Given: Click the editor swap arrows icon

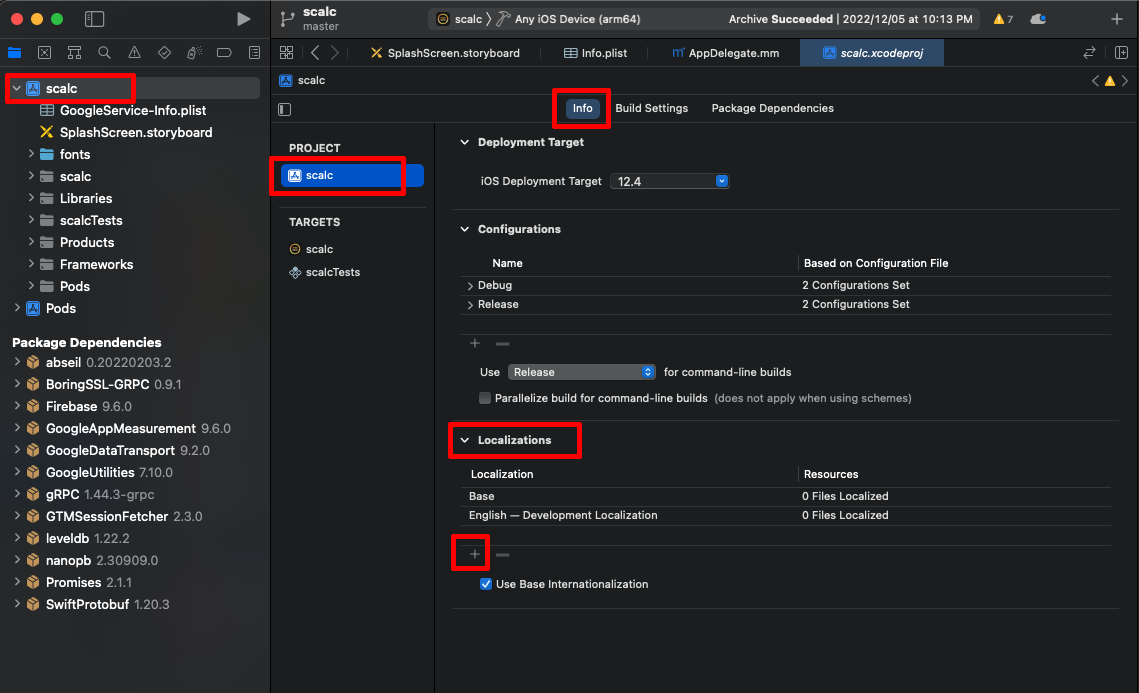Looking at the screenshot, I should click(1089, 52).
